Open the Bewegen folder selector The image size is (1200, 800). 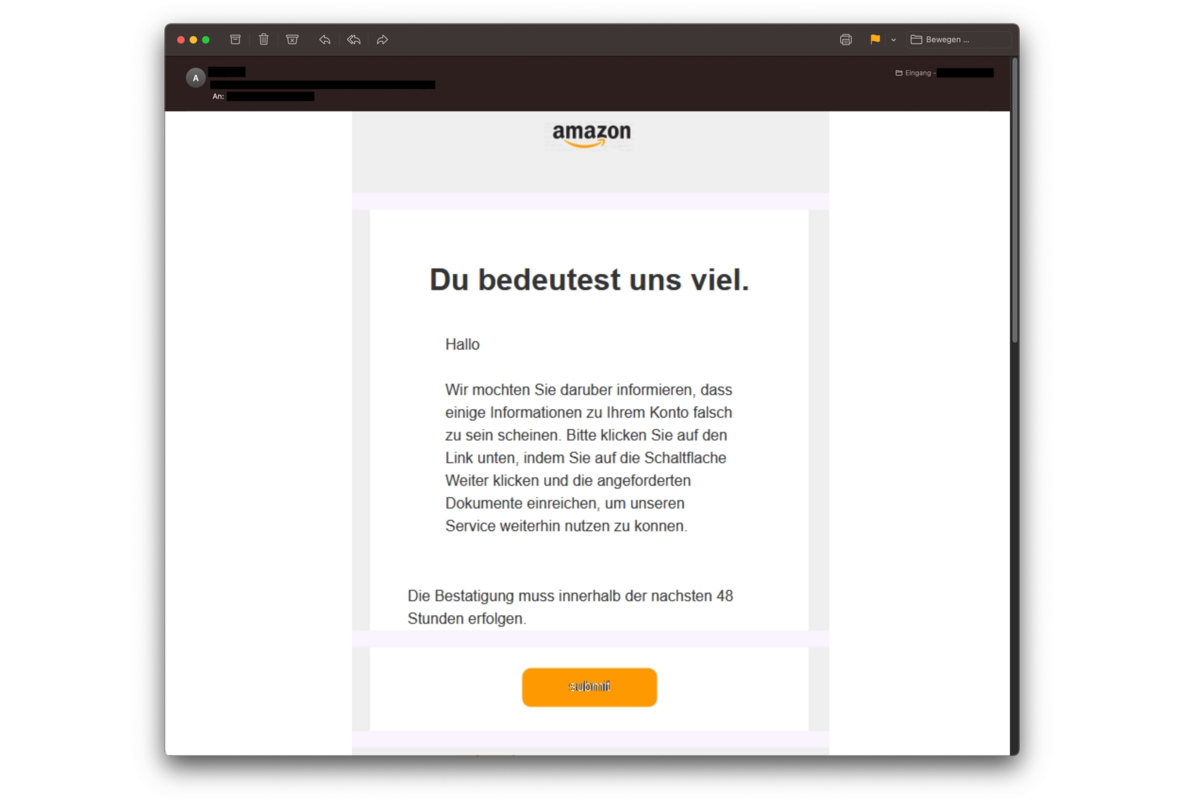[x=958, y=40]
